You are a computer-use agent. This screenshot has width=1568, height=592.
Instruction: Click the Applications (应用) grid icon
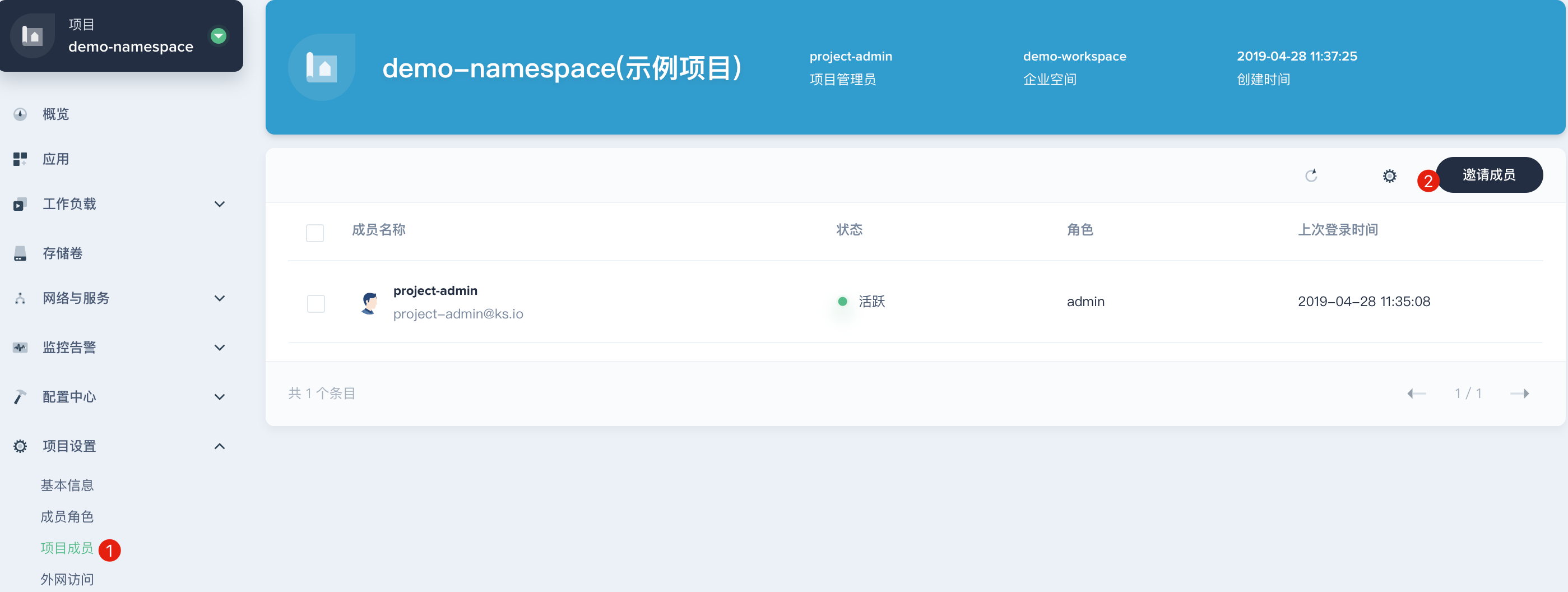point(20,160)
